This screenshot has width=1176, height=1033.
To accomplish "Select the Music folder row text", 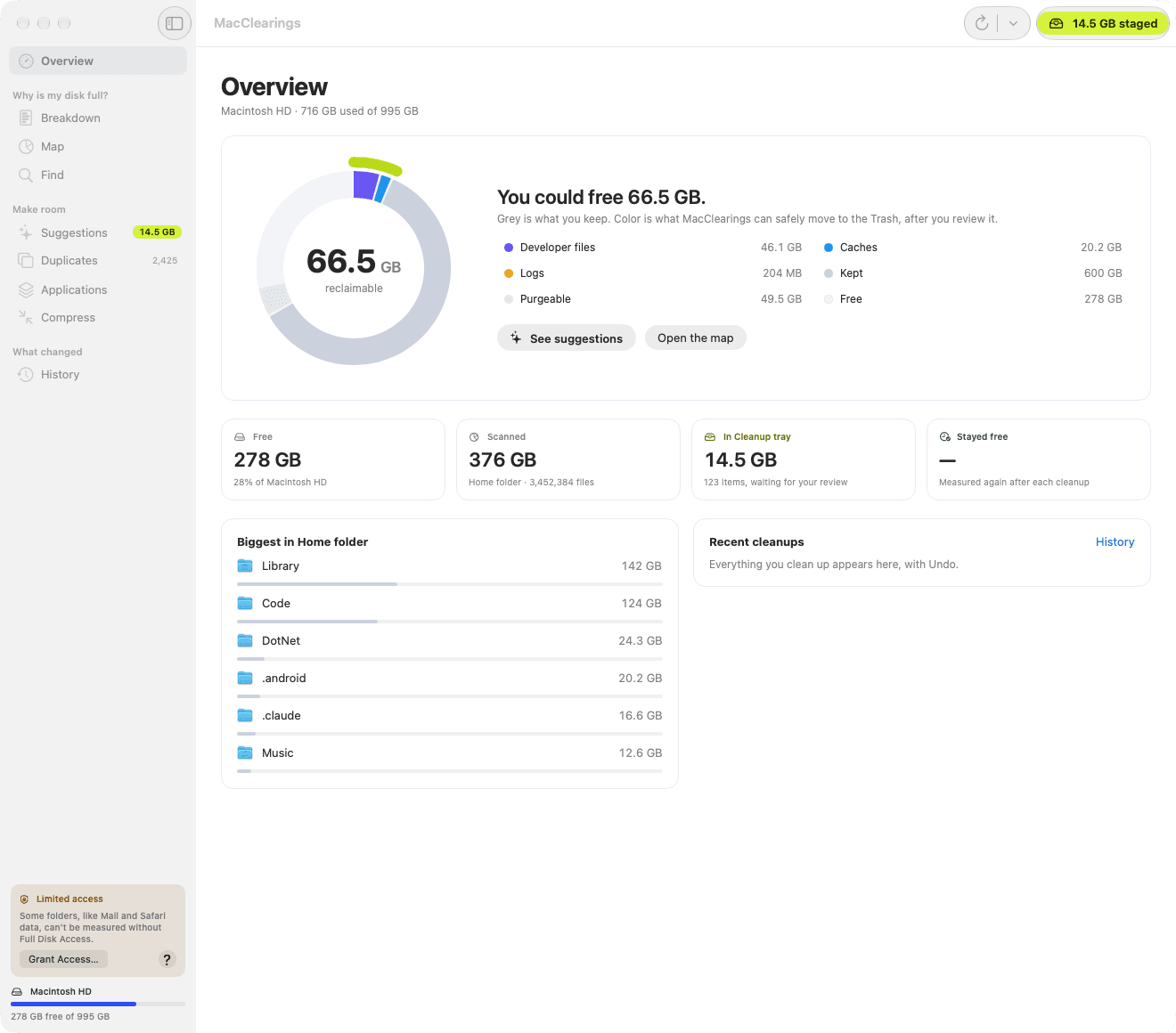I will [x=278, y=752].
